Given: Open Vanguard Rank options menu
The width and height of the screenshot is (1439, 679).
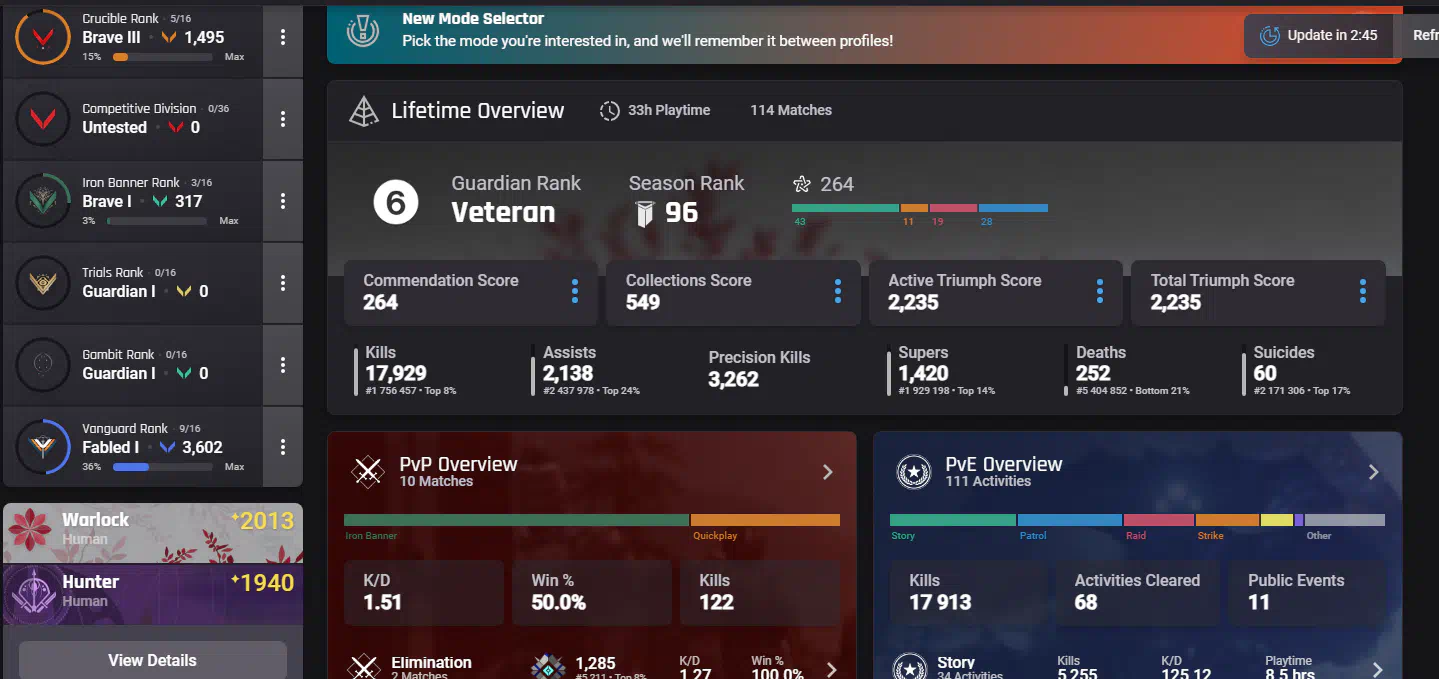Looking at the screenshot, I should click(283, 447).
